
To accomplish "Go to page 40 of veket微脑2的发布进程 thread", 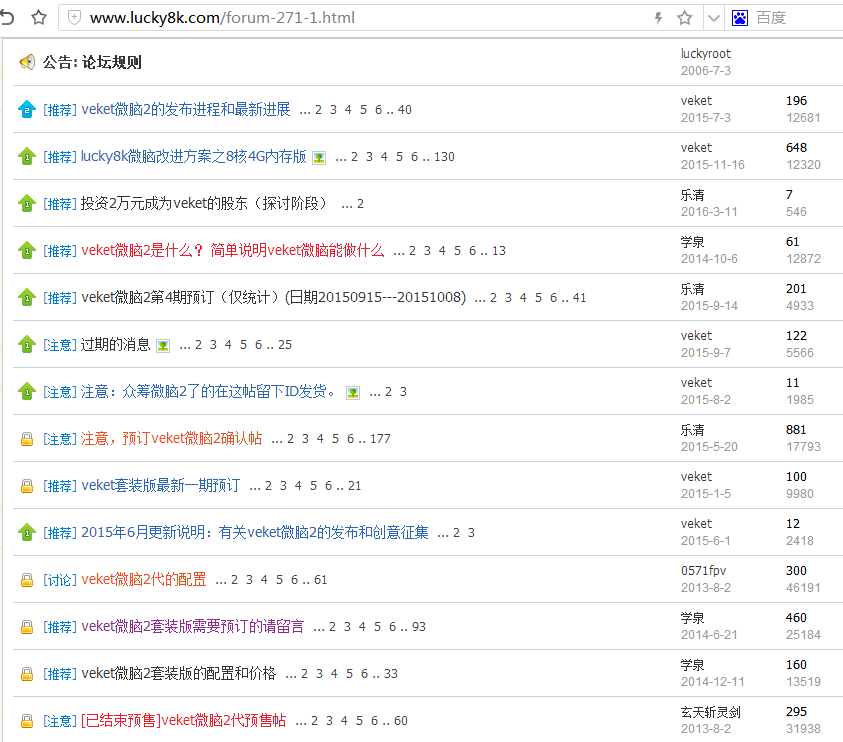I will click(404, 110).
